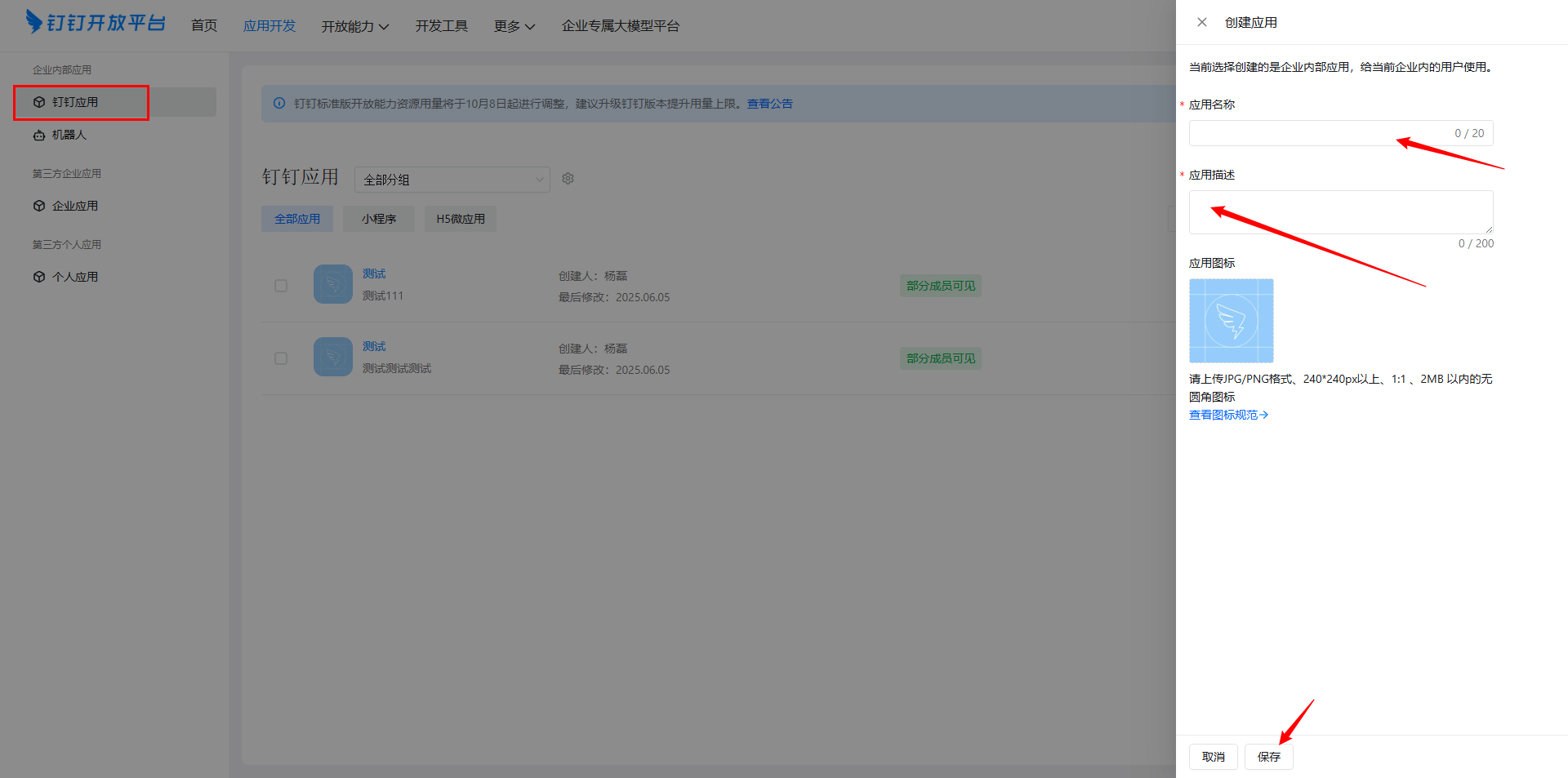Image resolution: width=1568 pixels, height=778 pixels.
Task: Upload a new app icon image
Action: tap(1231, 321)
